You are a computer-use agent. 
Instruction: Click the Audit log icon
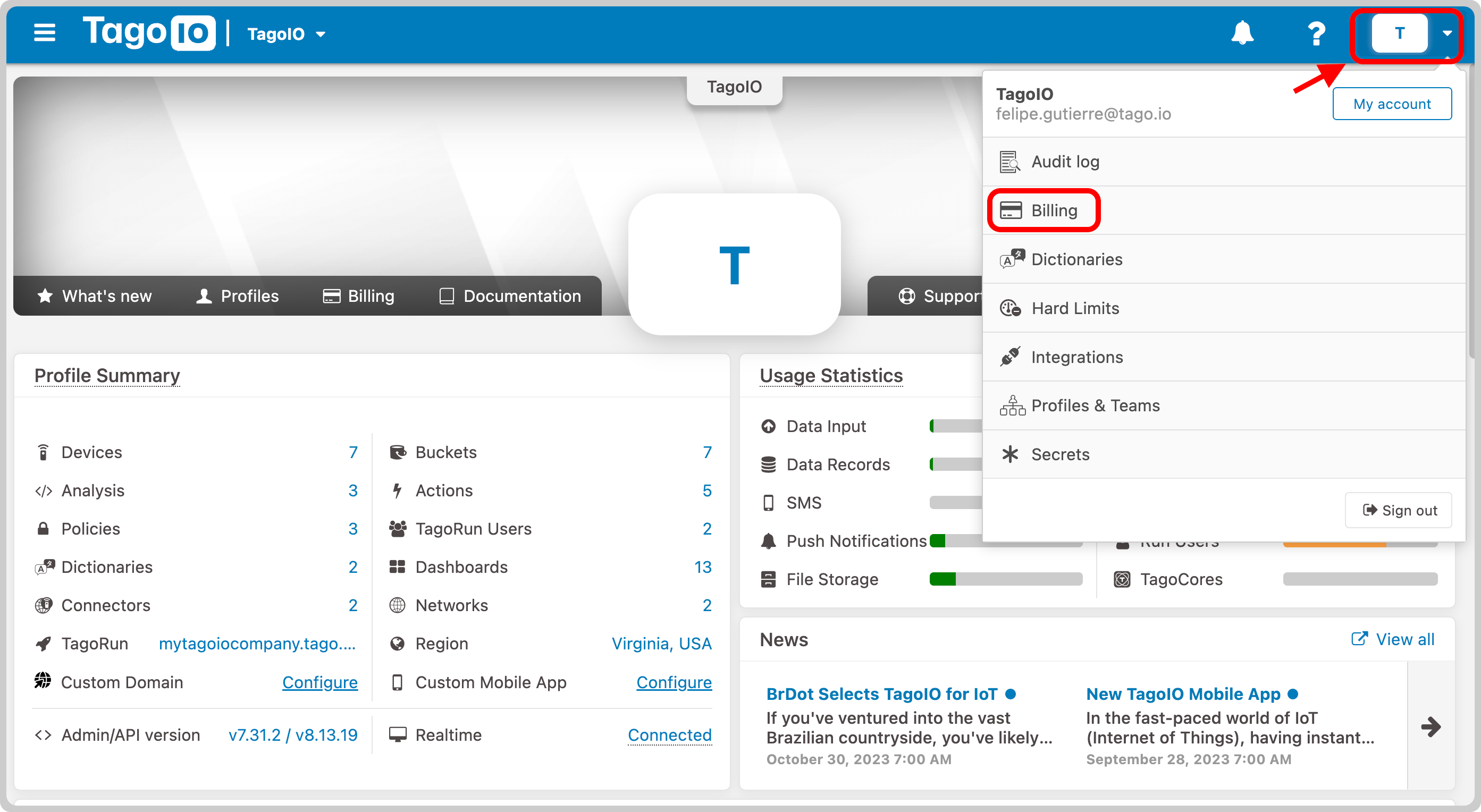1010,162
